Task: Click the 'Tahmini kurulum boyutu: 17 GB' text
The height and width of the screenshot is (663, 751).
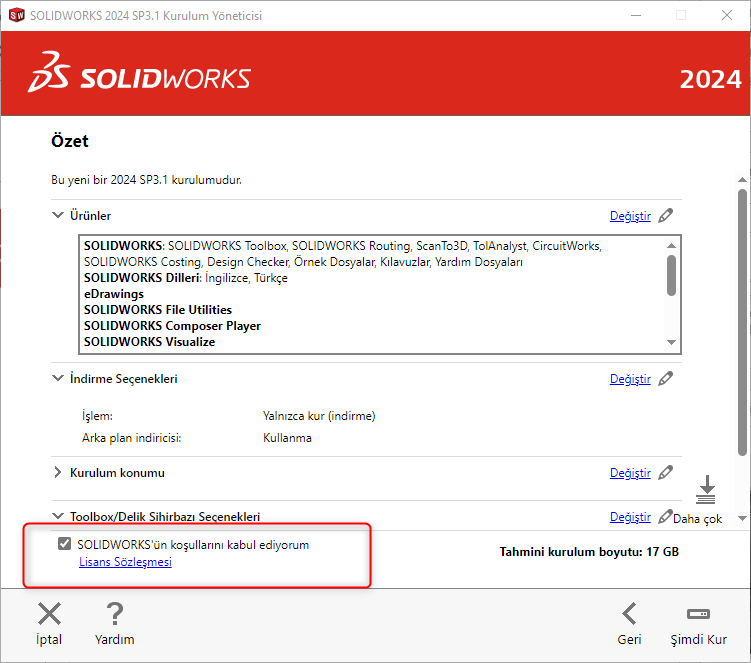Action: click(589, 552)
